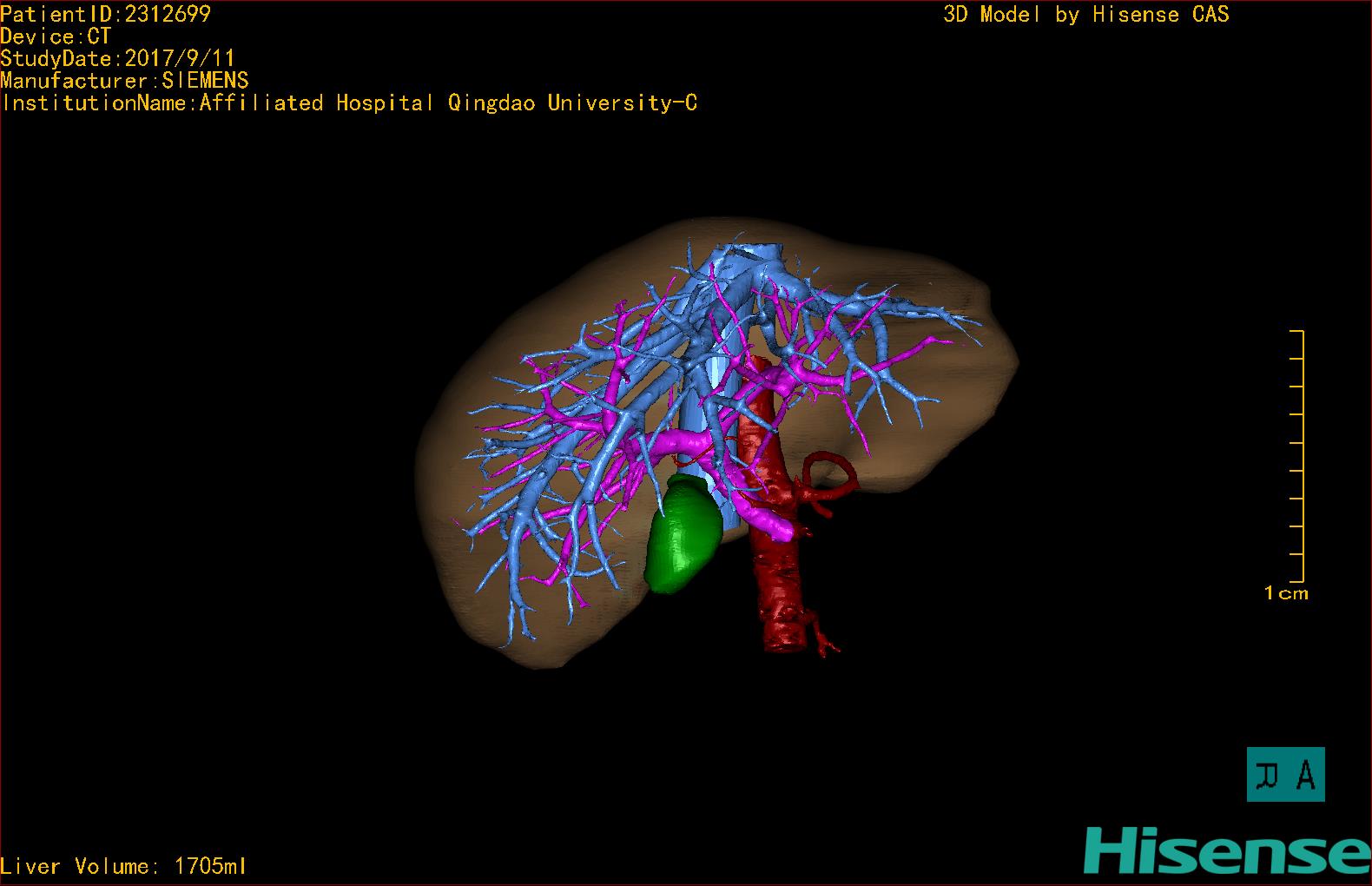The image size is (1372, 886).
Task: Click the orientation indicator marked A
Action: point(1285,774)
